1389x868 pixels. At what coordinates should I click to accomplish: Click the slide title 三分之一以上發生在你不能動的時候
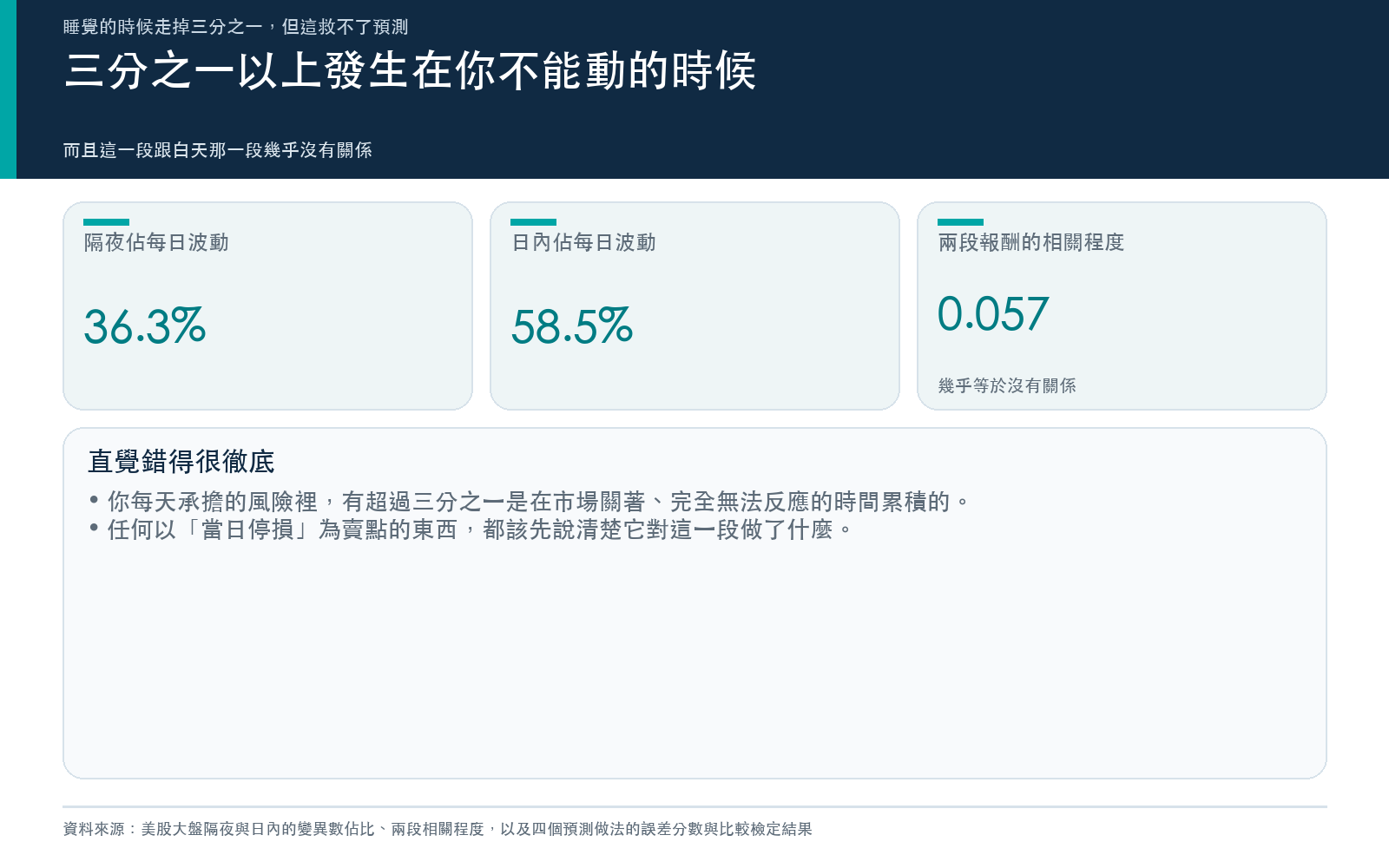tap(410, 71)
